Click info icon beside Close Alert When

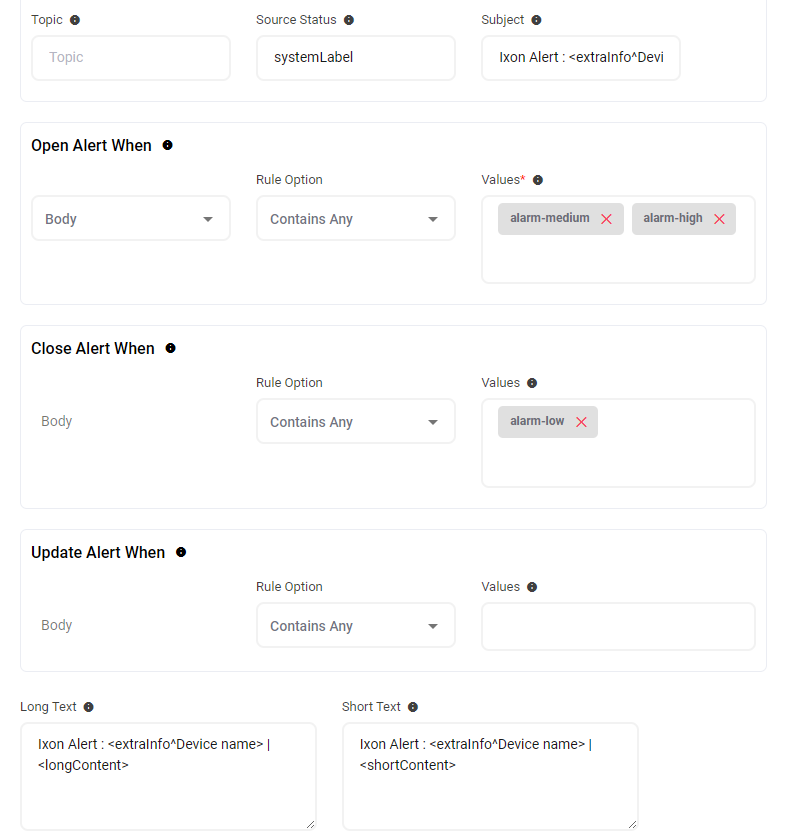point(170,348)
